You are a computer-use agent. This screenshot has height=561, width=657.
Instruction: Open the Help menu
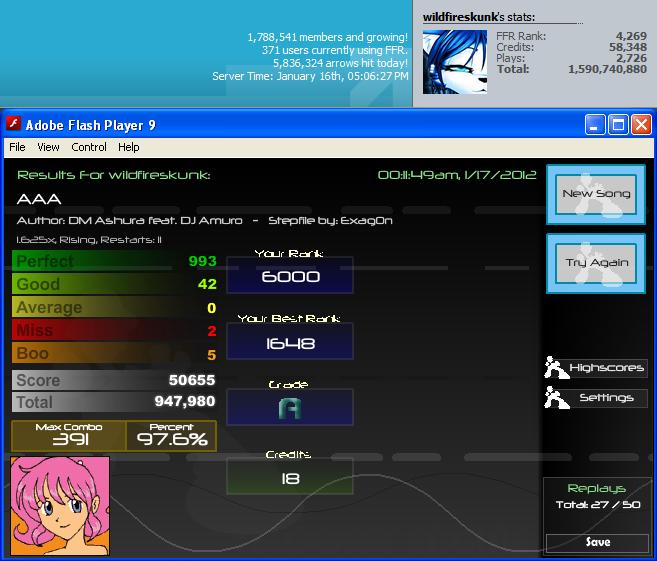[129, 147]
